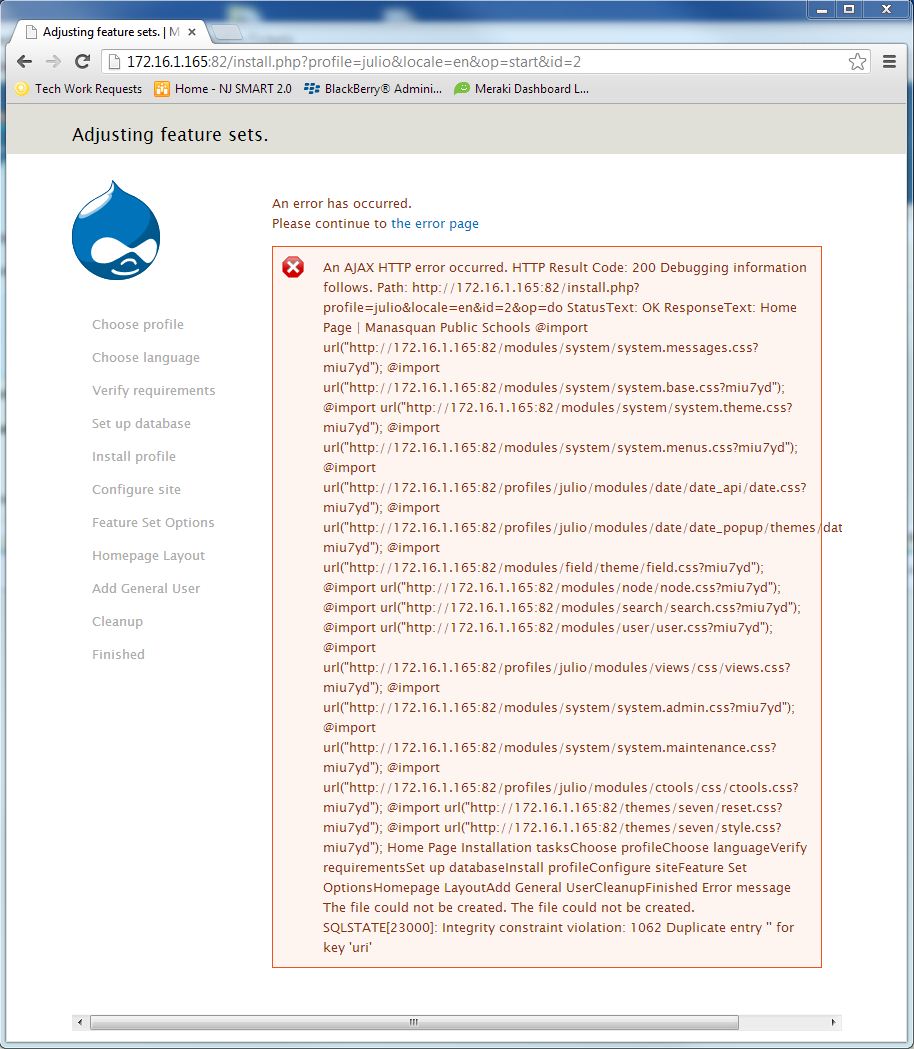Image resolution: width=914 pixels, height=1049 pixels.
Task: Click the Forward navigation arrow
Action: click(x=54, y=62)
